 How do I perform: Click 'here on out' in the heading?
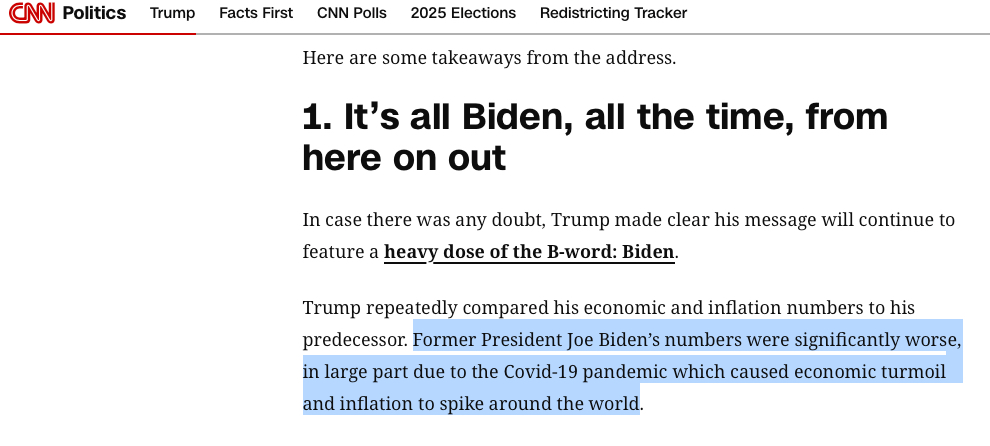[x=404, y=158]
